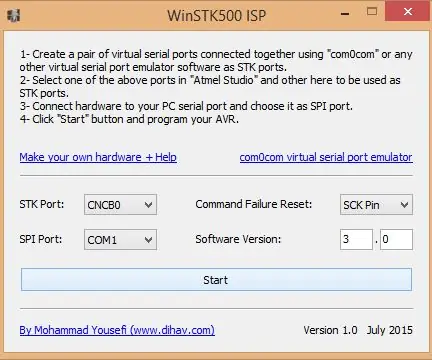Screen dimensions: 432x360
Task: Focus the software minor version field showing 0
Action: coord(396,239)
